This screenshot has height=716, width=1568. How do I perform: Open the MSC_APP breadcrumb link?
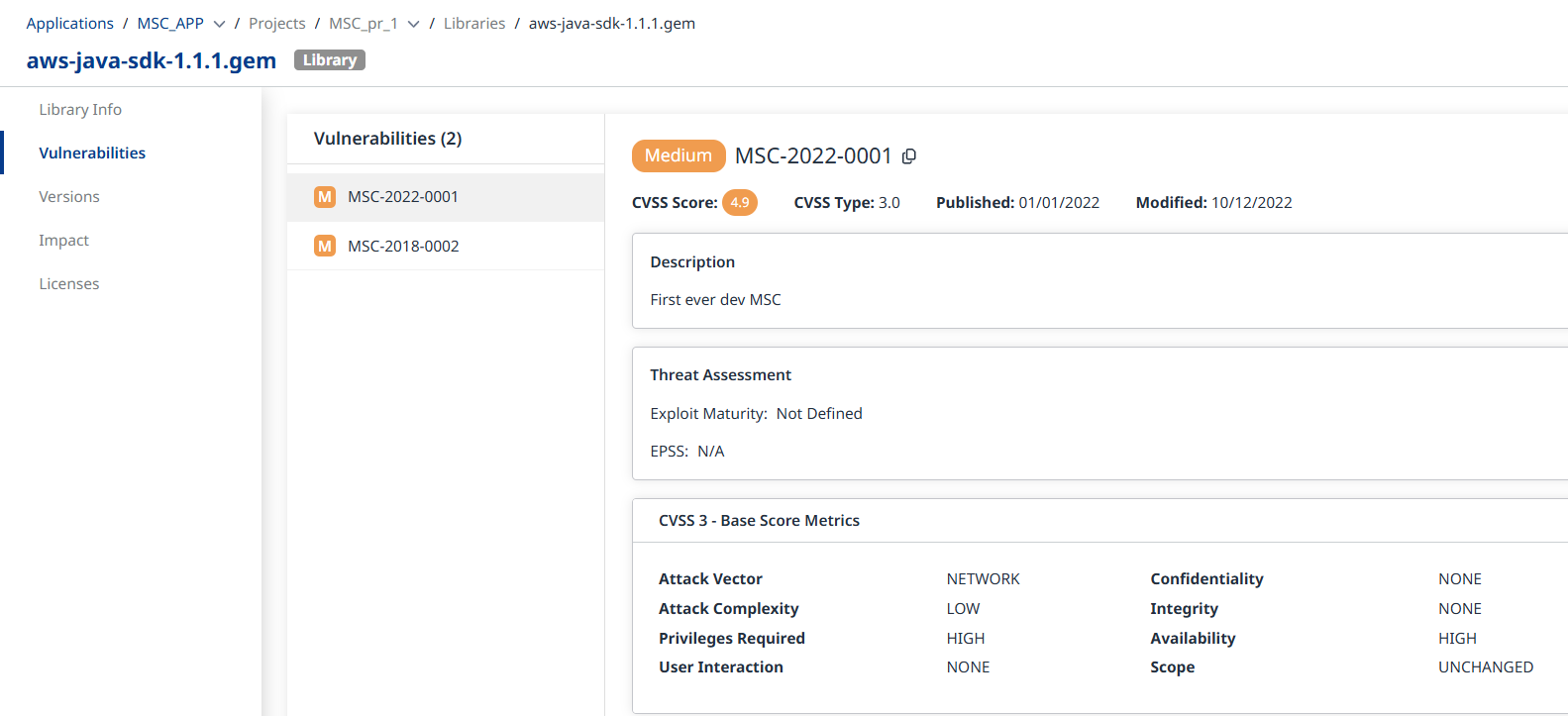(x=170, y=24)
